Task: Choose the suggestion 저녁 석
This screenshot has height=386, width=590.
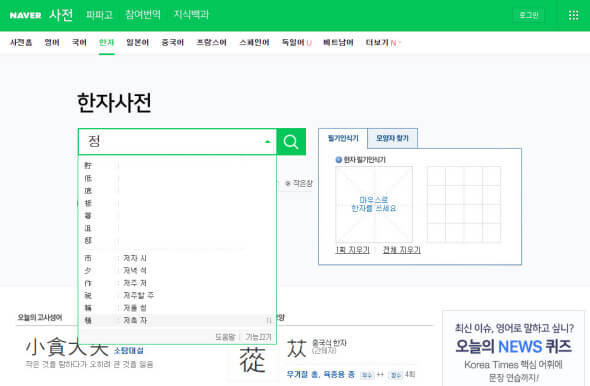Action: (177, 271)
